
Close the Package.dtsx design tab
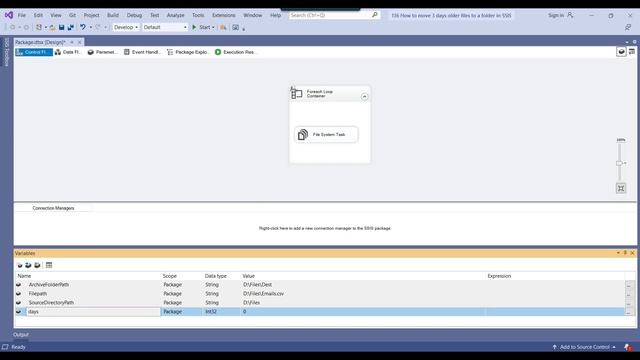(80, 42)
